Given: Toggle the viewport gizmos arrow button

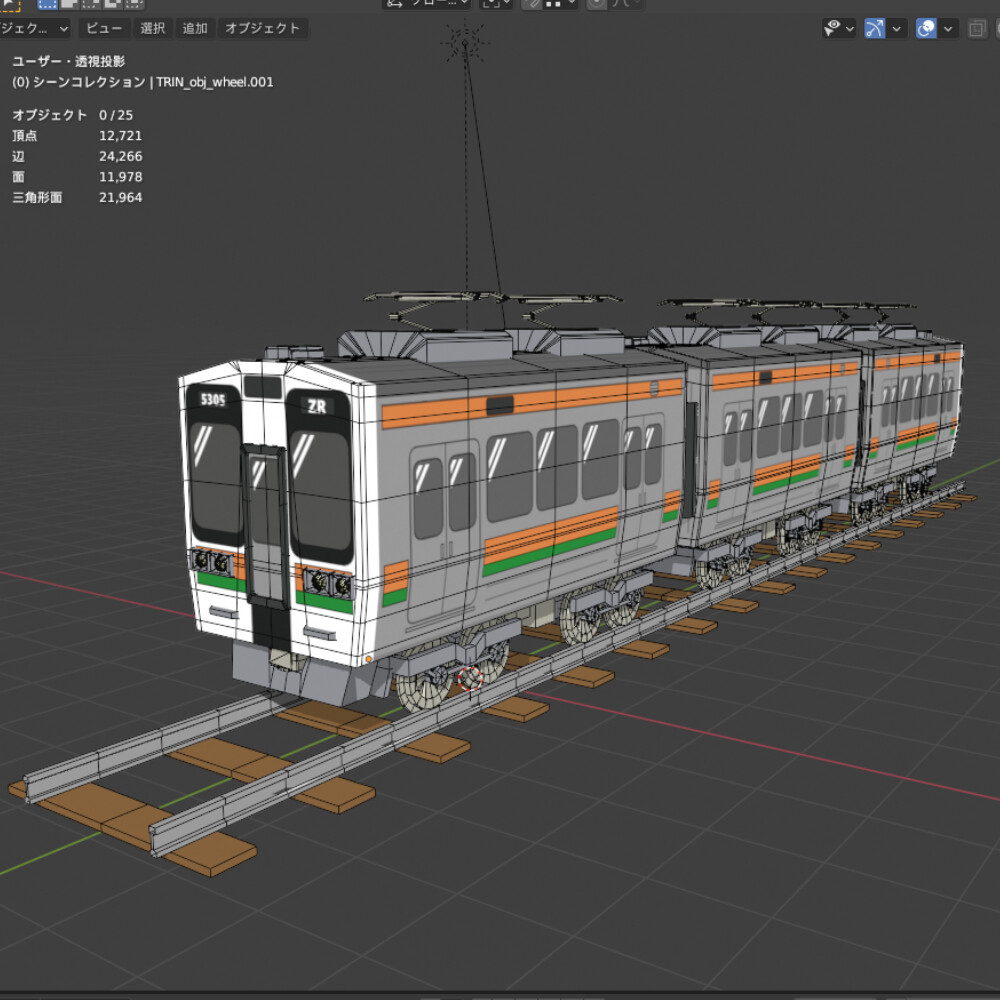Looking at the screenshot, I should pos(875,28).
